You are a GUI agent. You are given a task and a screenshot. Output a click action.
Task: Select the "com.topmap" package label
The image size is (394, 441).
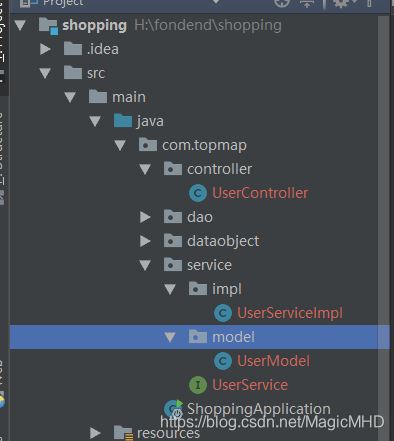204,145
